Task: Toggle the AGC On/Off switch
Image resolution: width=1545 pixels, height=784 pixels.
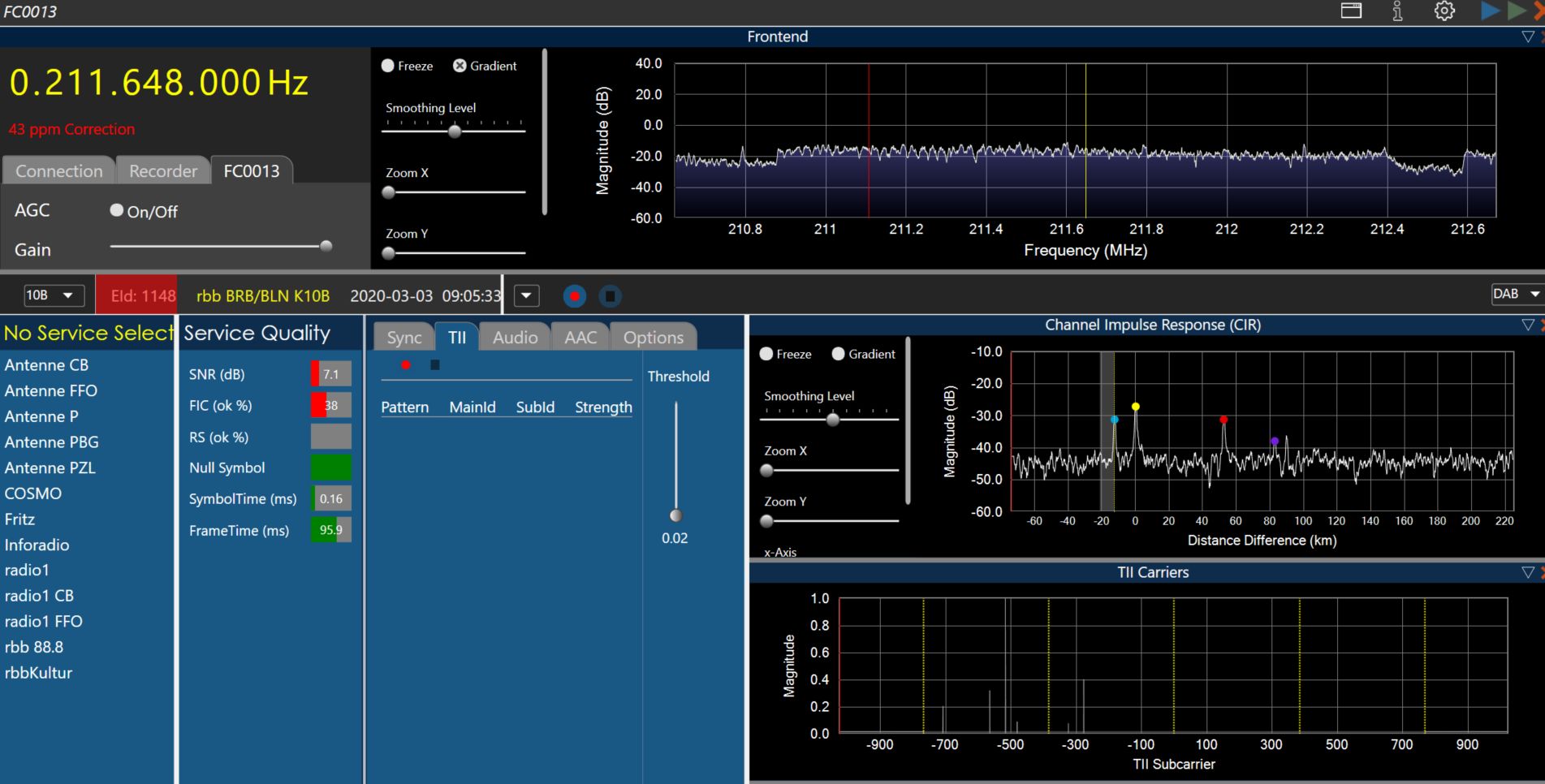Action: click(117, 211)
